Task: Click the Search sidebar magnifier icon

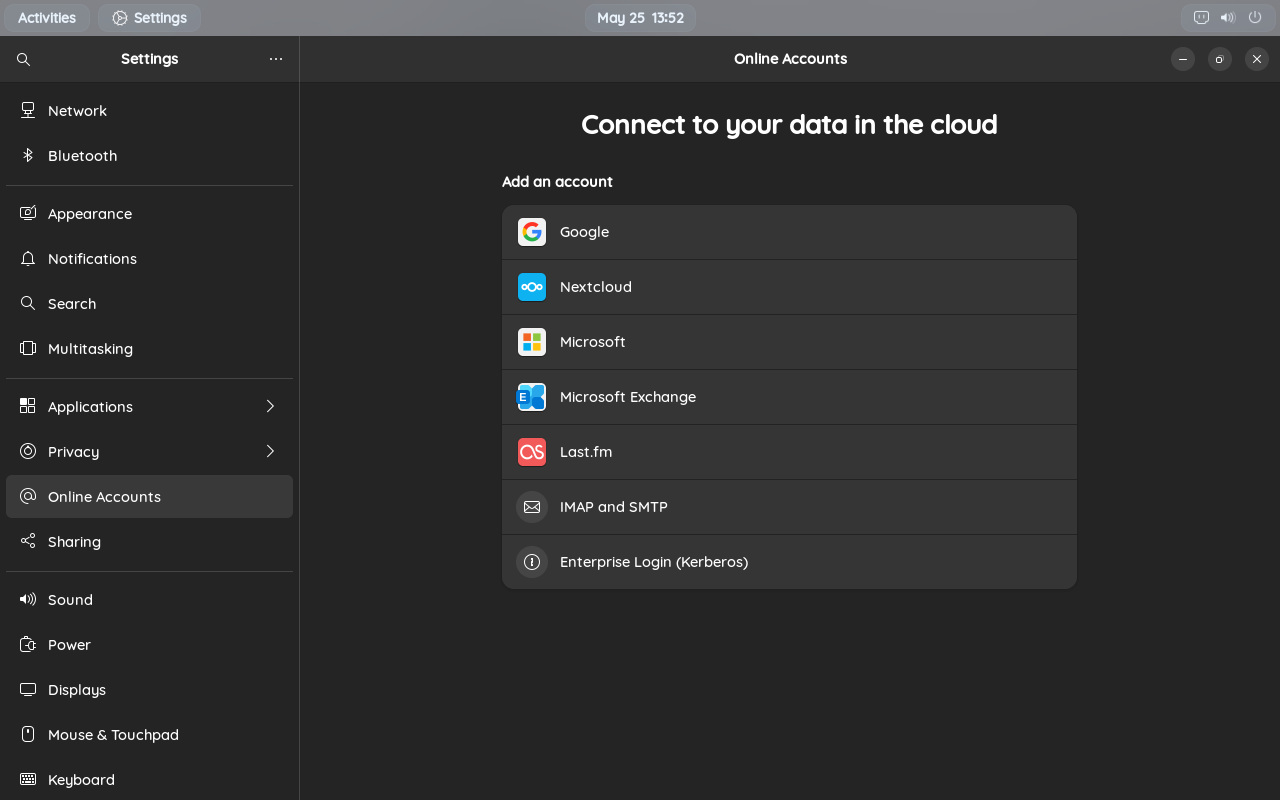Action: pyautogui.click(x=28, y=303)
